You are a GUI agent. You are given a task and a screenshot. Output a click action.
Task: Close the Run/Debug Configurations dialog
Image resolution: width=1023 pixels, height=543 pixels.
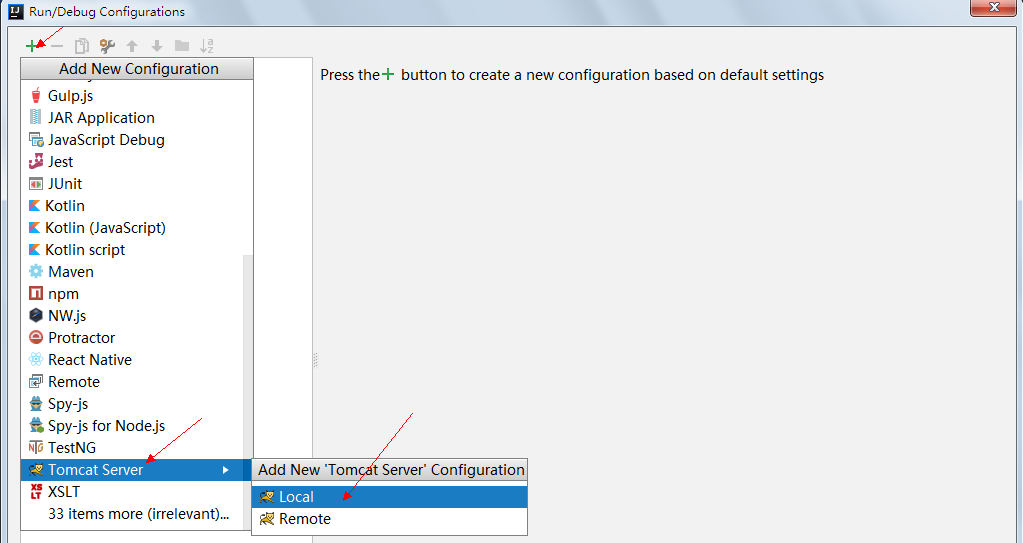click(x=993, y=7)
